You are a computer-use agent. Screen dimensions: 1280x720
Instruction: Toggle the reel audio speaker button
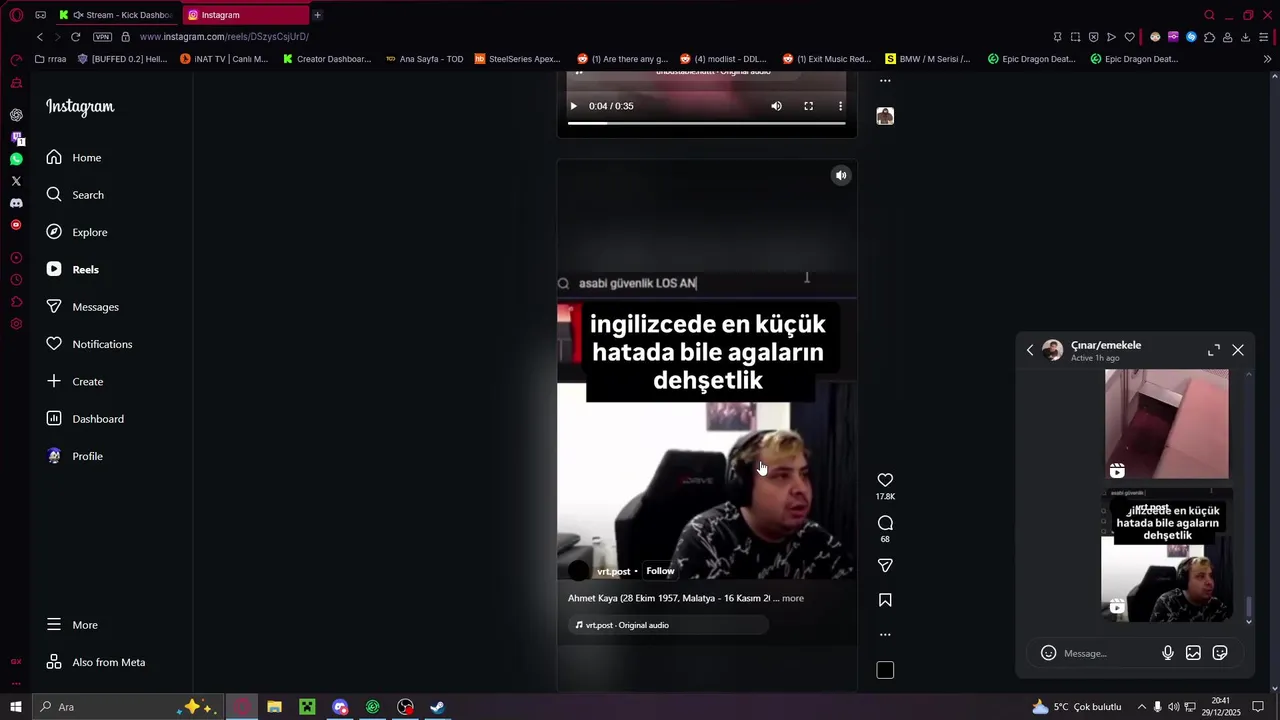tap(841, 175)
